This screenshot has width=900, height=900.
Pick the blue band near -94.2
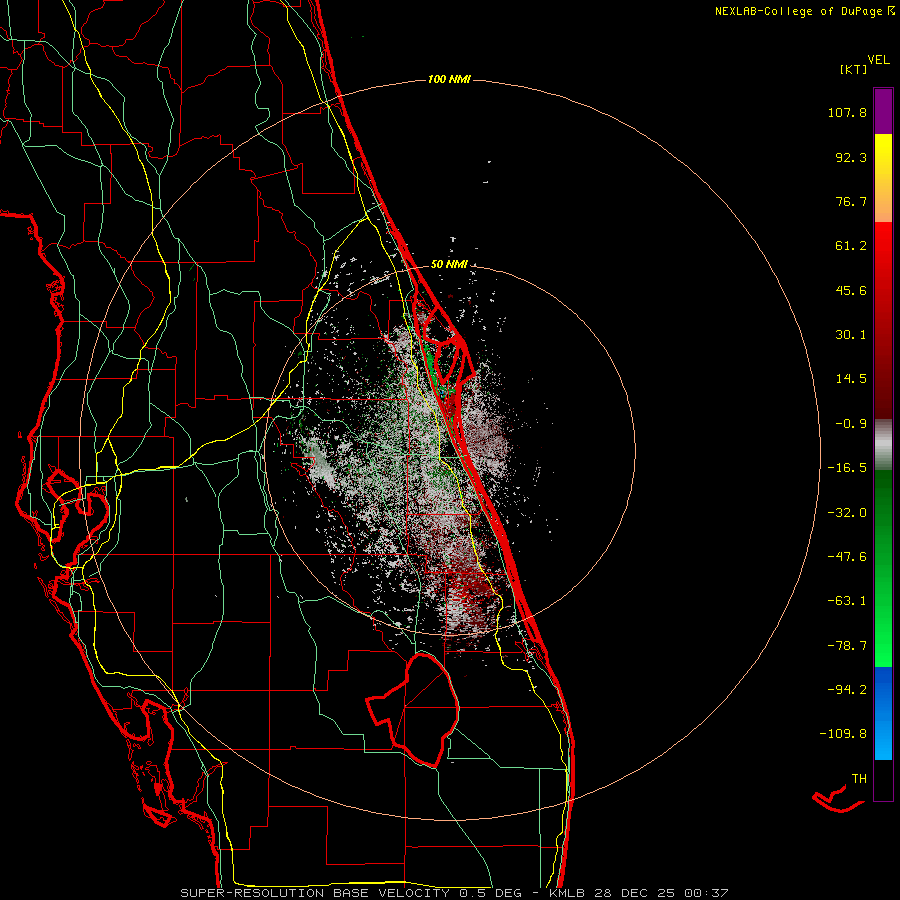point(883,689)
